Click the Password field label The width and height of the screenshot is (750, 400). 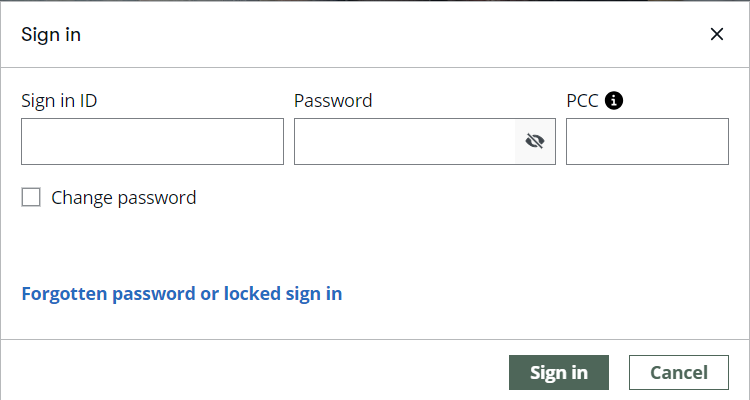pos(333,100)
